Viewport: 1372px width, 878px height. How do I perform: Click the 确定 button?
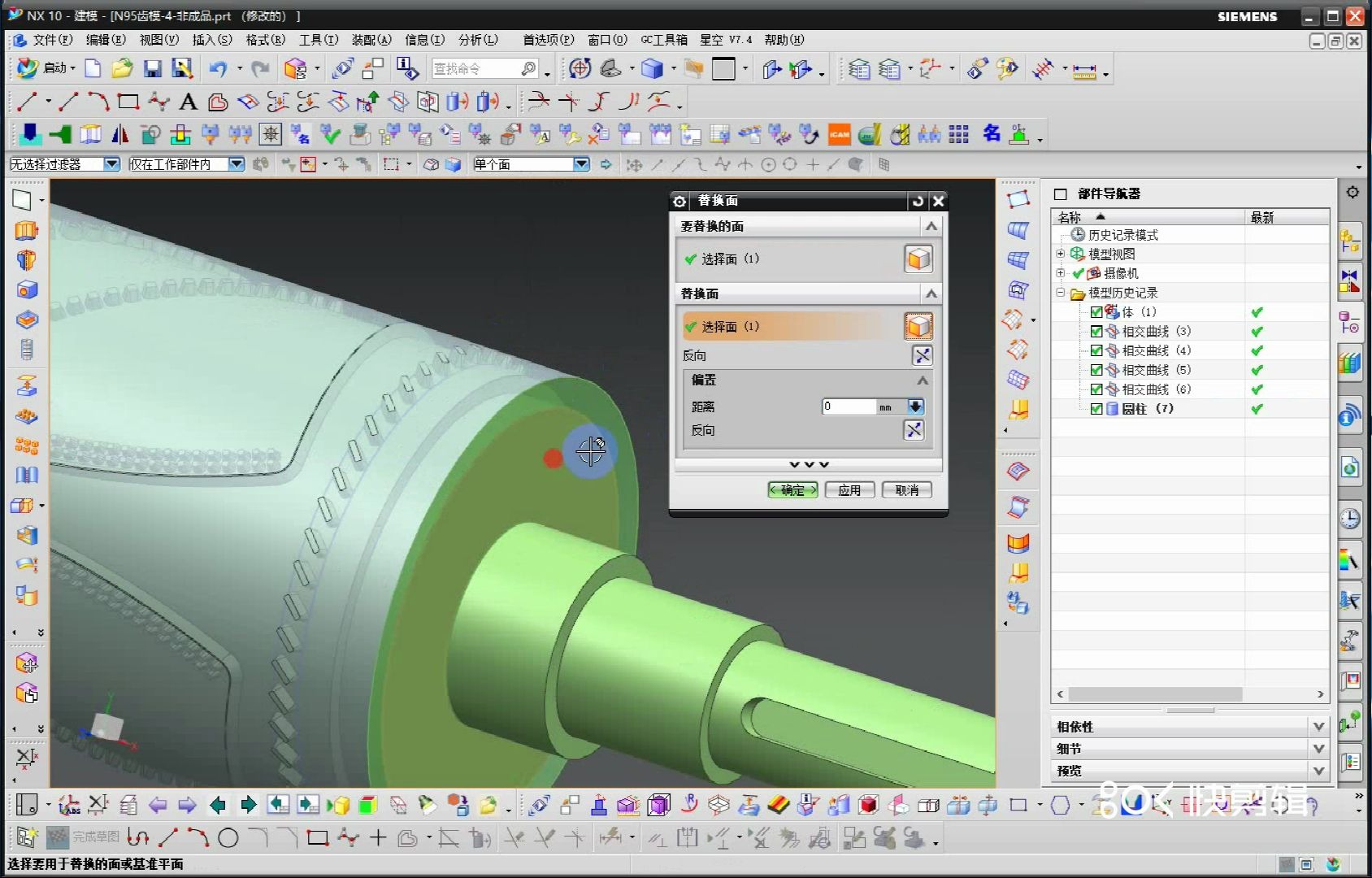pyautogui.click(x=792, y=490)
